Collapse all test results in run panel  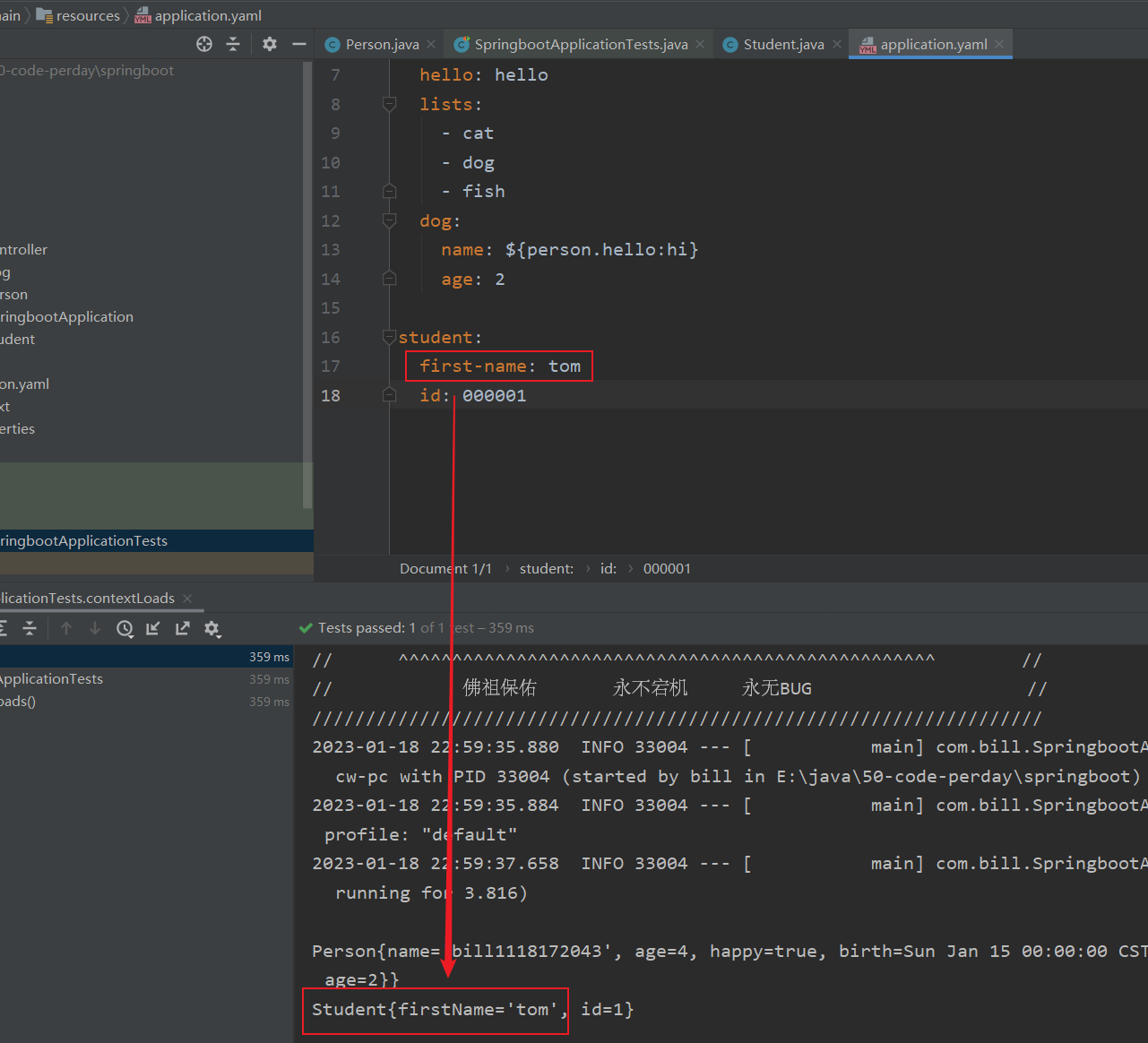[30, 629]
